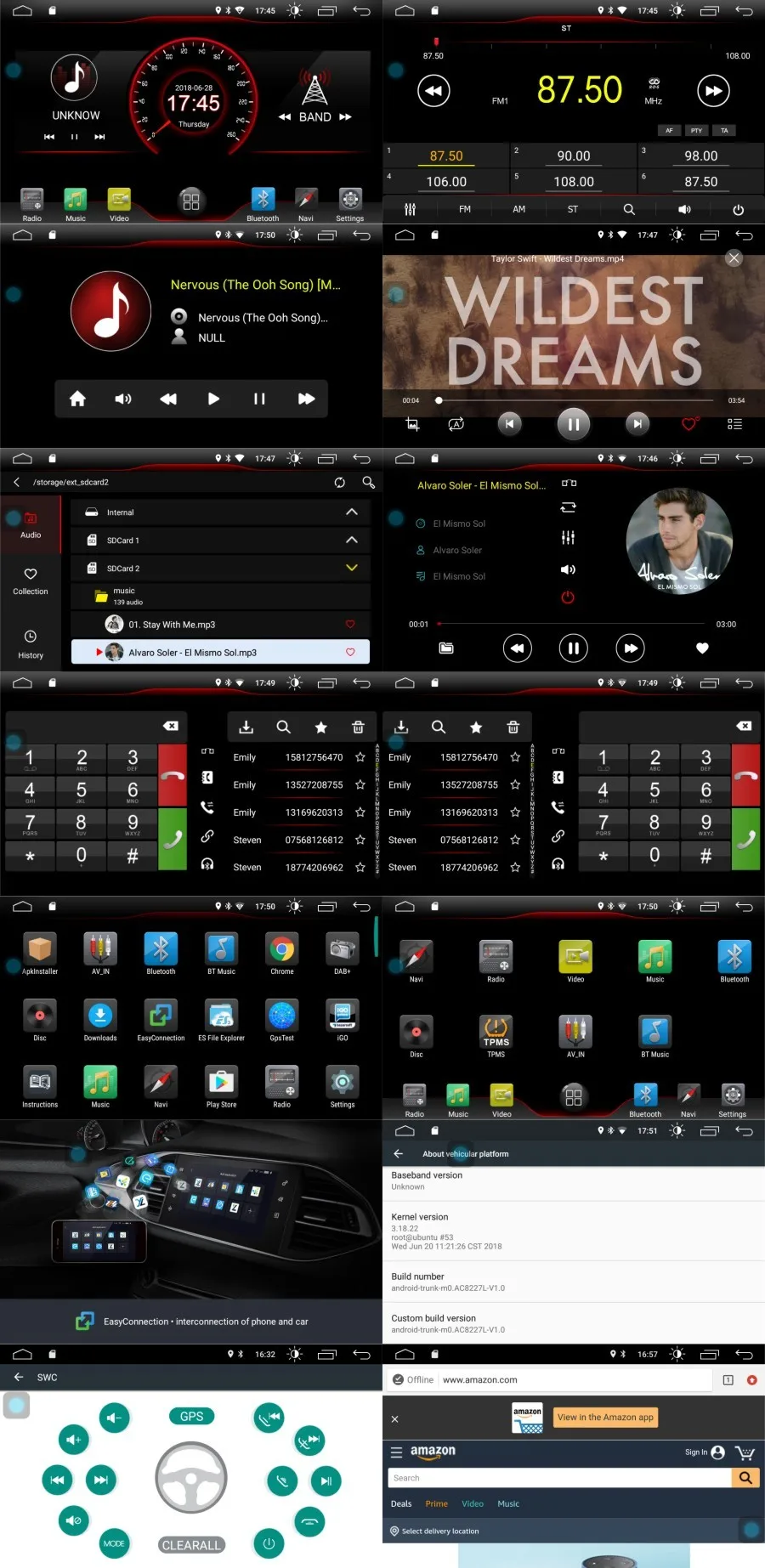Viewport: 765px width, 1568px height.
Task: Tap the home icon in the Nervous song player
Action: tap(77, 399)
